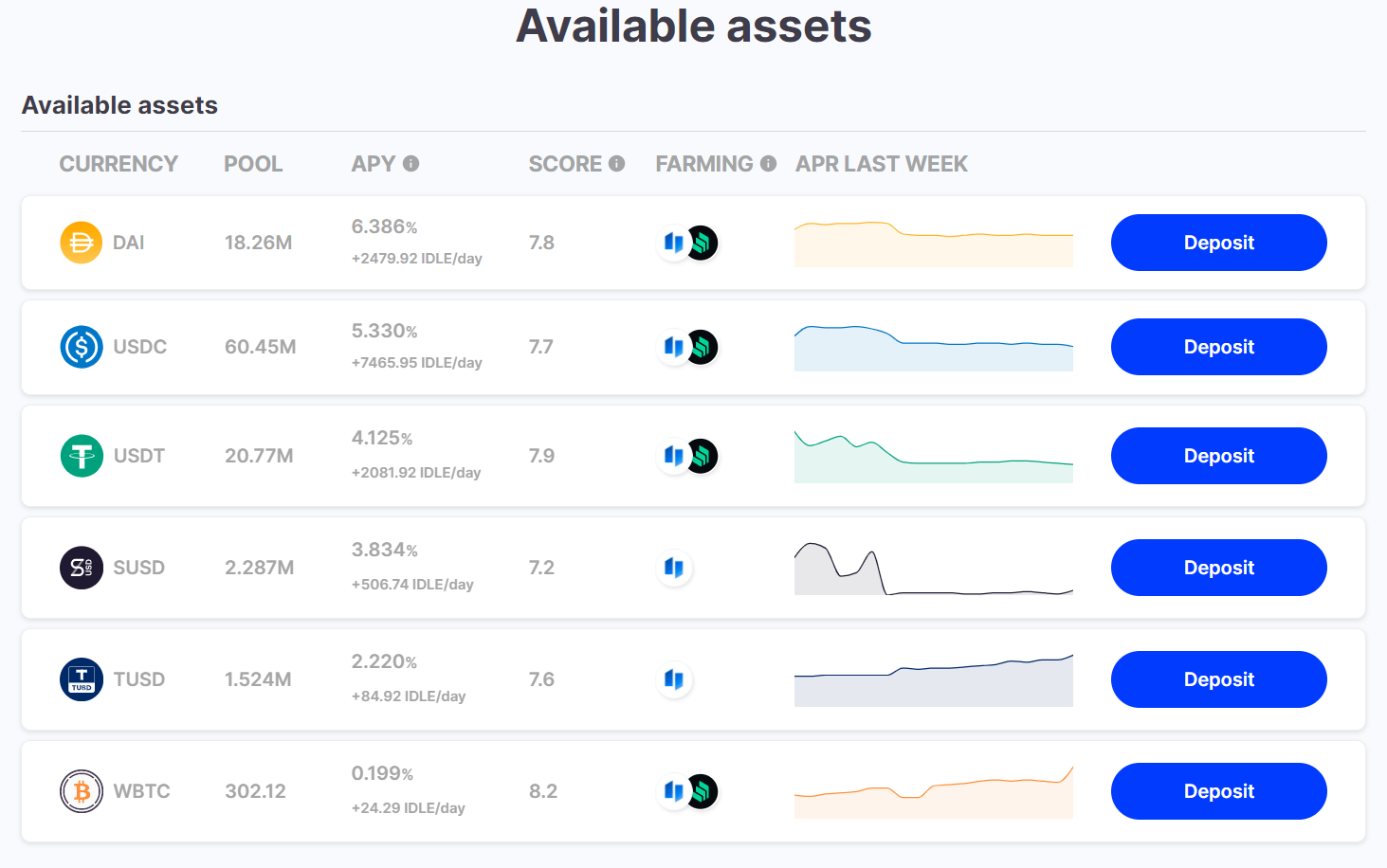1387x868 pixels.
Task: Click the USDT currency icon
Action: coord(81,456)
